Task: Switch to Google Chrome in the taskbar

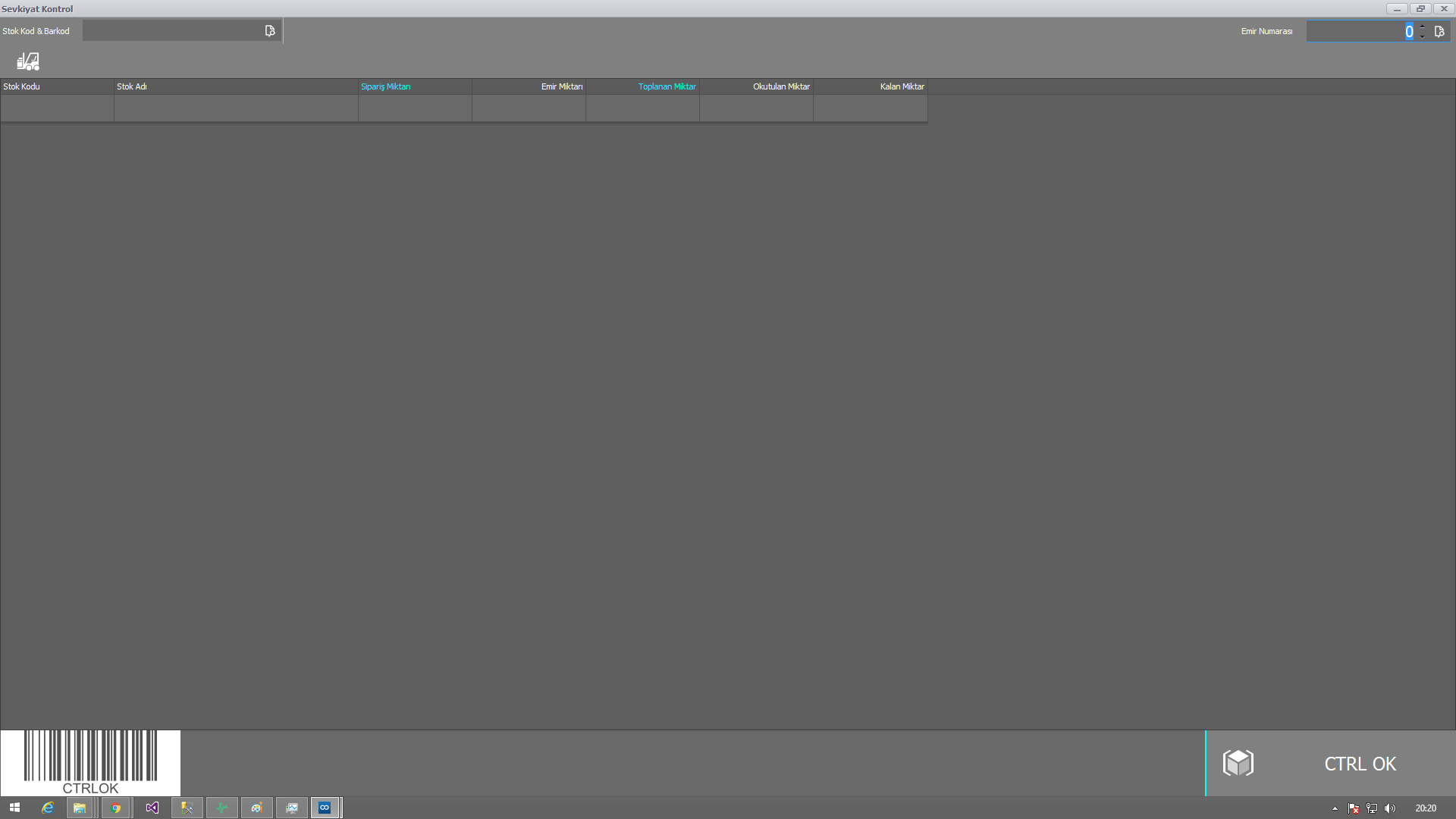Action: (116, 808)
